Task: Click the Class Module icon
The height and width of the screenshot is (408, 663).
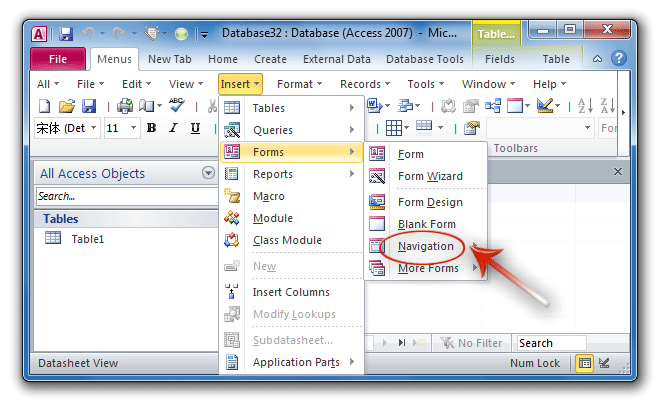Action: (x=232, y=240)
